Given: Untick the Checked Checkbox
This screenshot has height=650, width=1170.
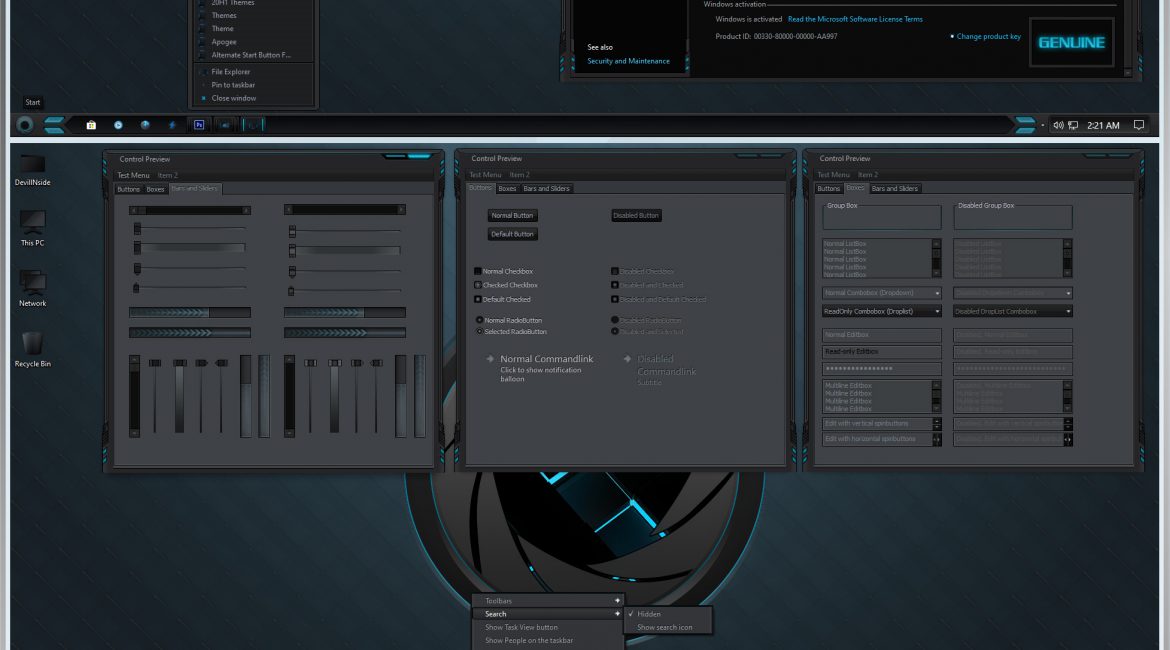Looking at the screenshot, I should (x=478, y=285).
